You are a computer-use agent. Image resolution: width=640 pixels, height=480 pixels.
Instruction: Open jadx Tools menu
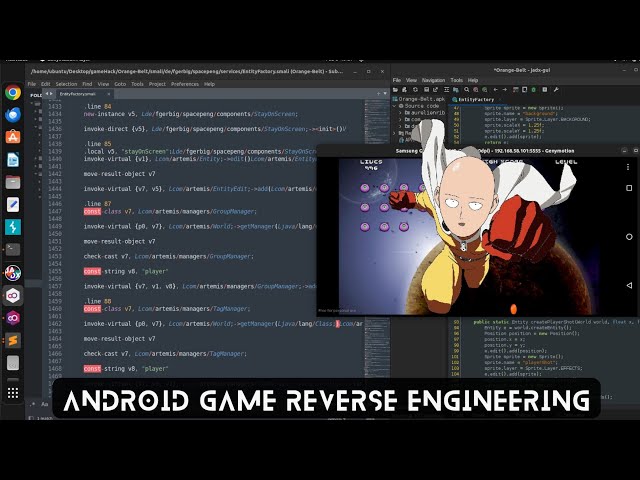(x=456, y=80)
